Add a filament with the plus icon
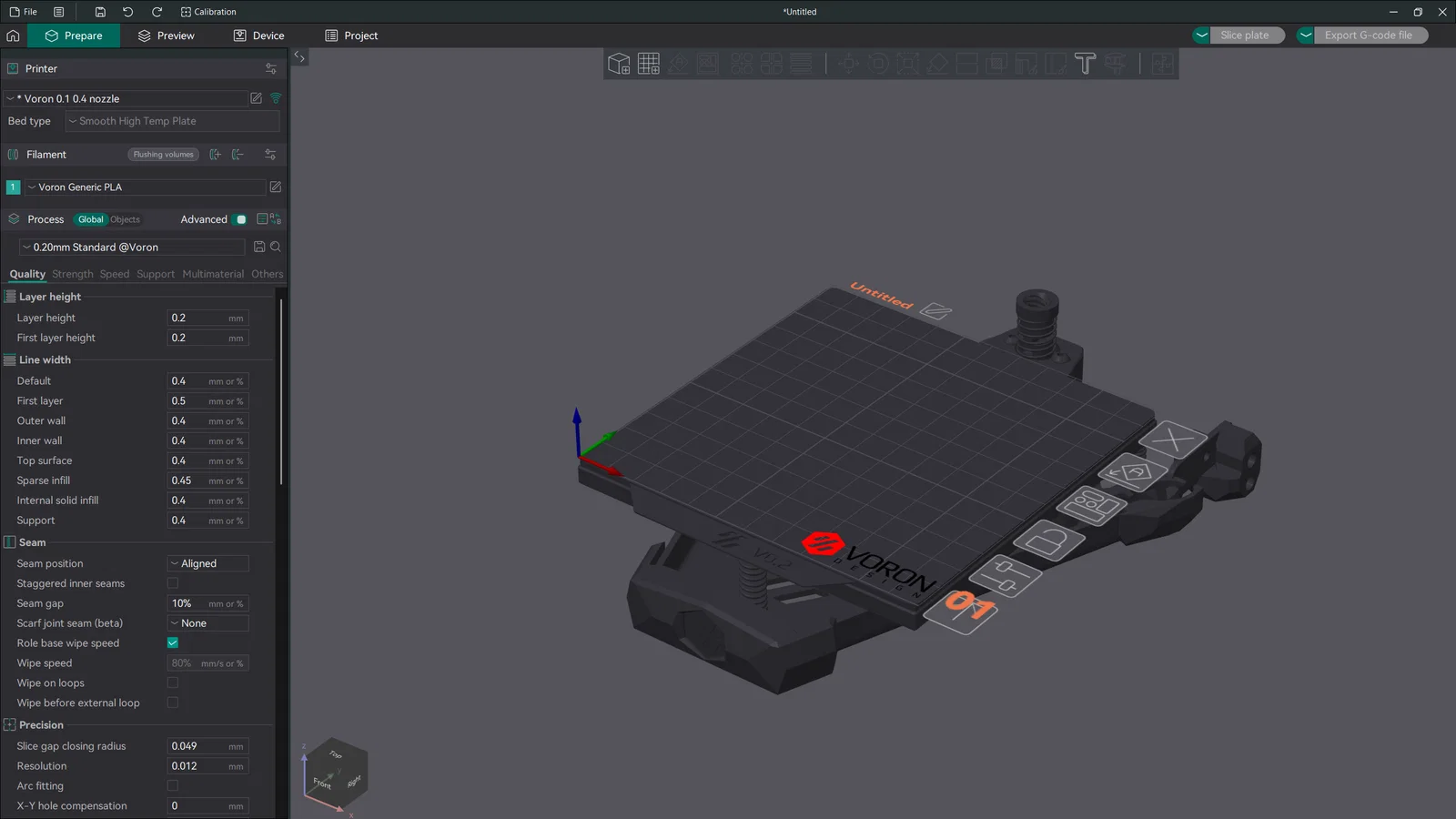Image resolution: width=1456 pixels, height=819 pixels. coord(215,155)
